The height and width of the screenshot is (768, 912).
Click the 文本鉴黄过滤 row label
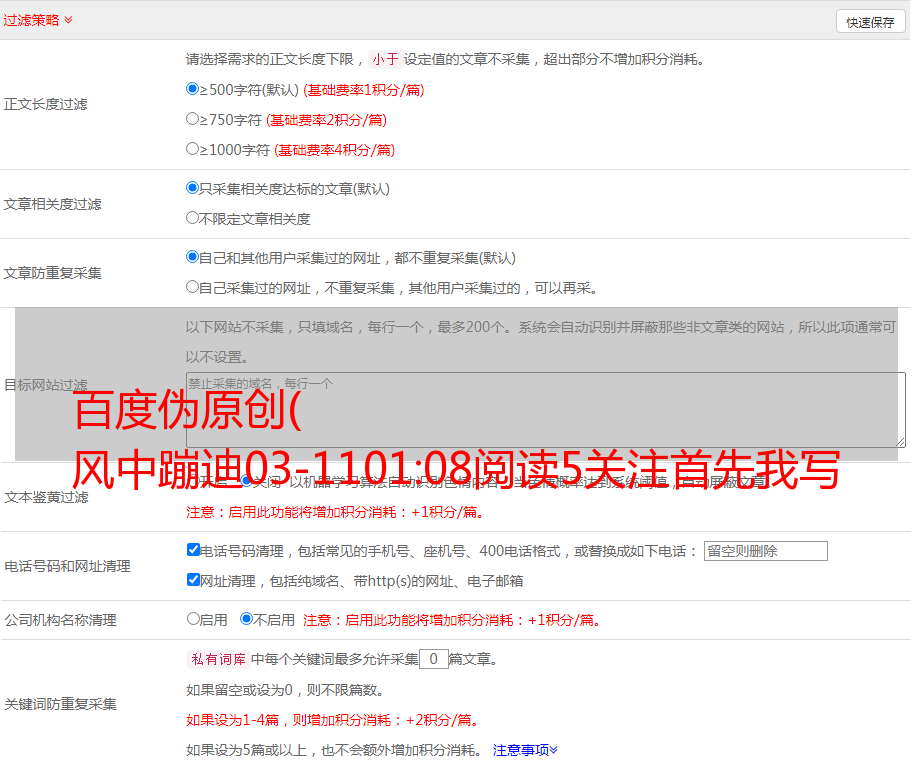(47, 497)
